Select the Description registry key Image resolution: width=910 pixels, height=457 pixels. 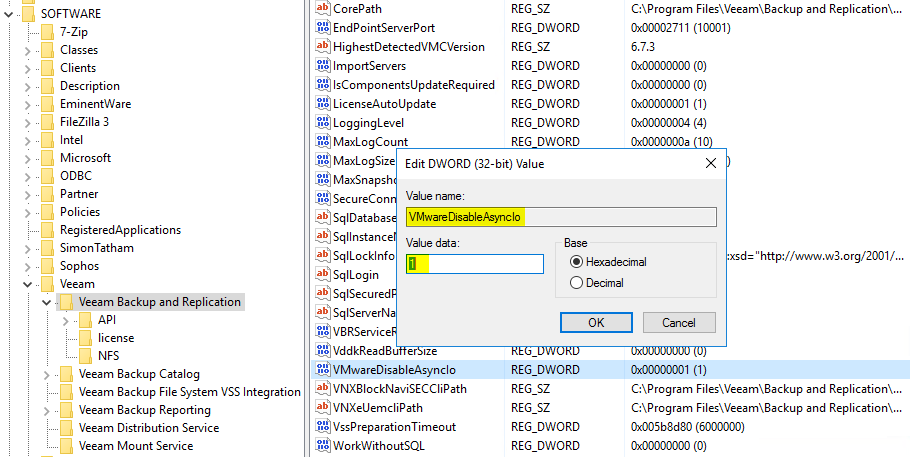pyautogui.click(x=89, y=86)
